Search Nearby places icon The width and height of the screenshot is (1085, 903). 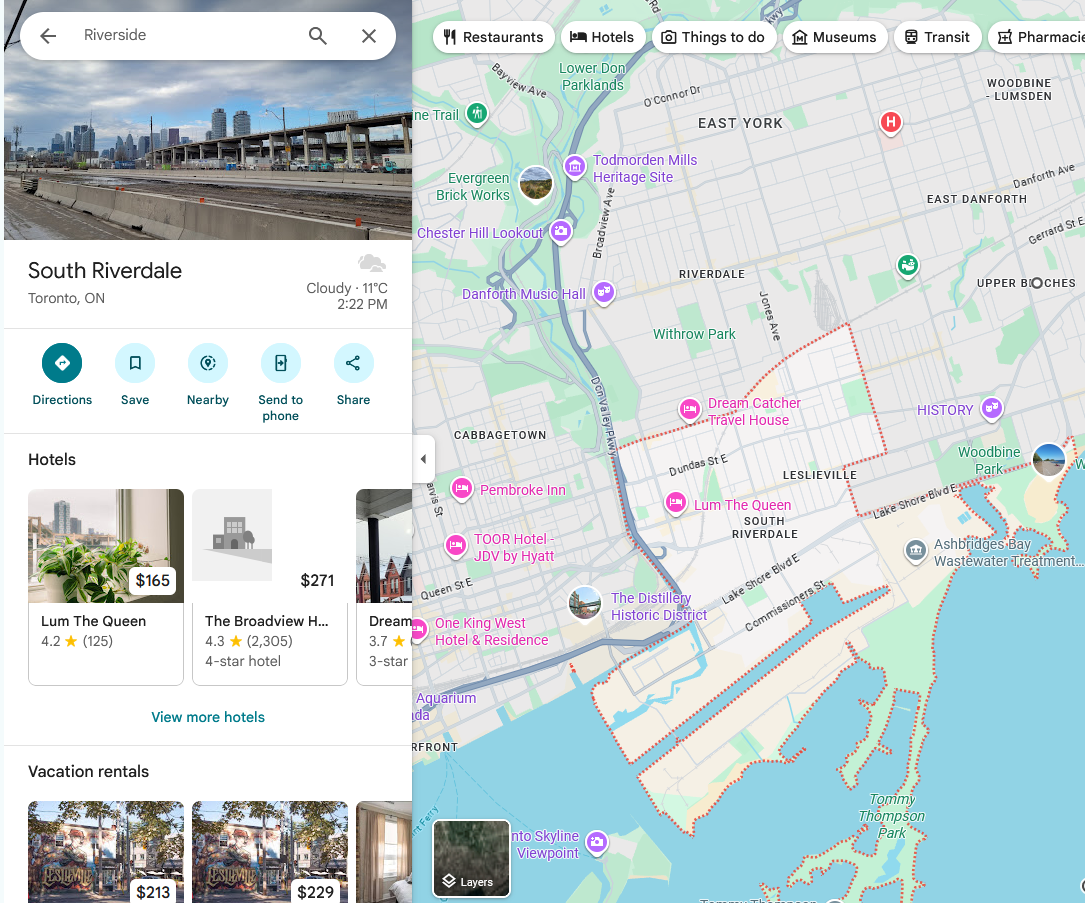[x=208, y=364]
